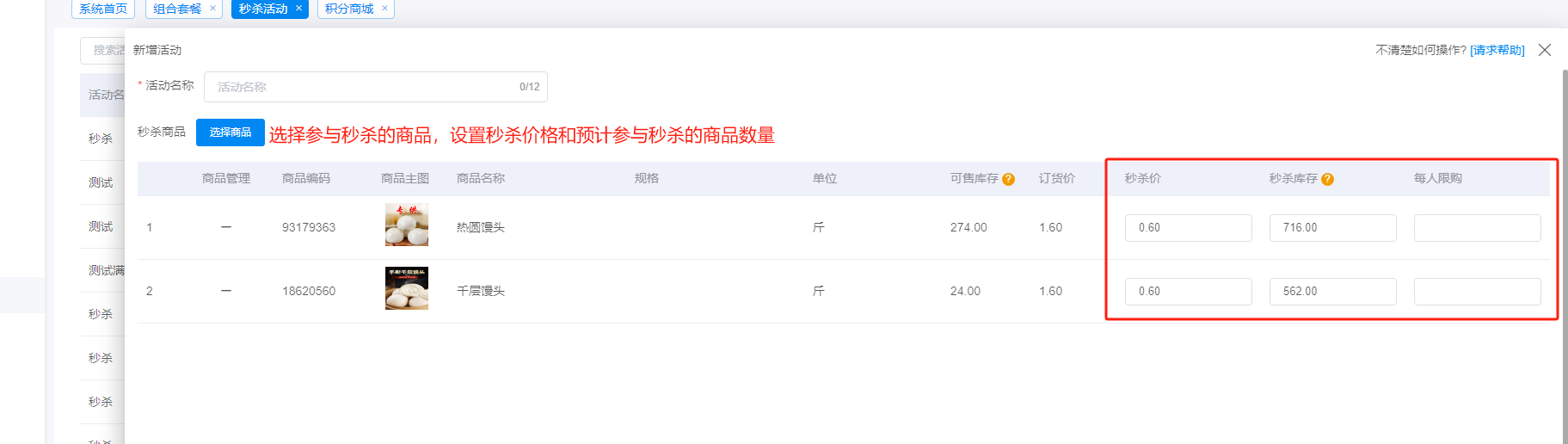The image size is (1568, 444).
Task: Close the 组合套餐 tab using its x
Action: click(x=212, y=9)
